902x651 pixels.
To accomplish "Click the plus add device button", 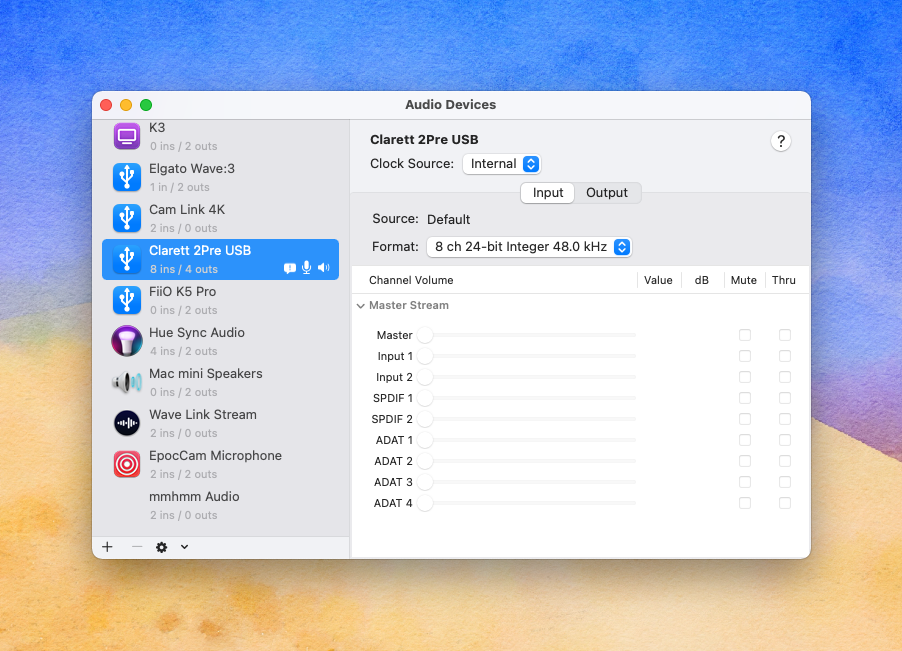I will pyautogui.click(x=107, y=547).
